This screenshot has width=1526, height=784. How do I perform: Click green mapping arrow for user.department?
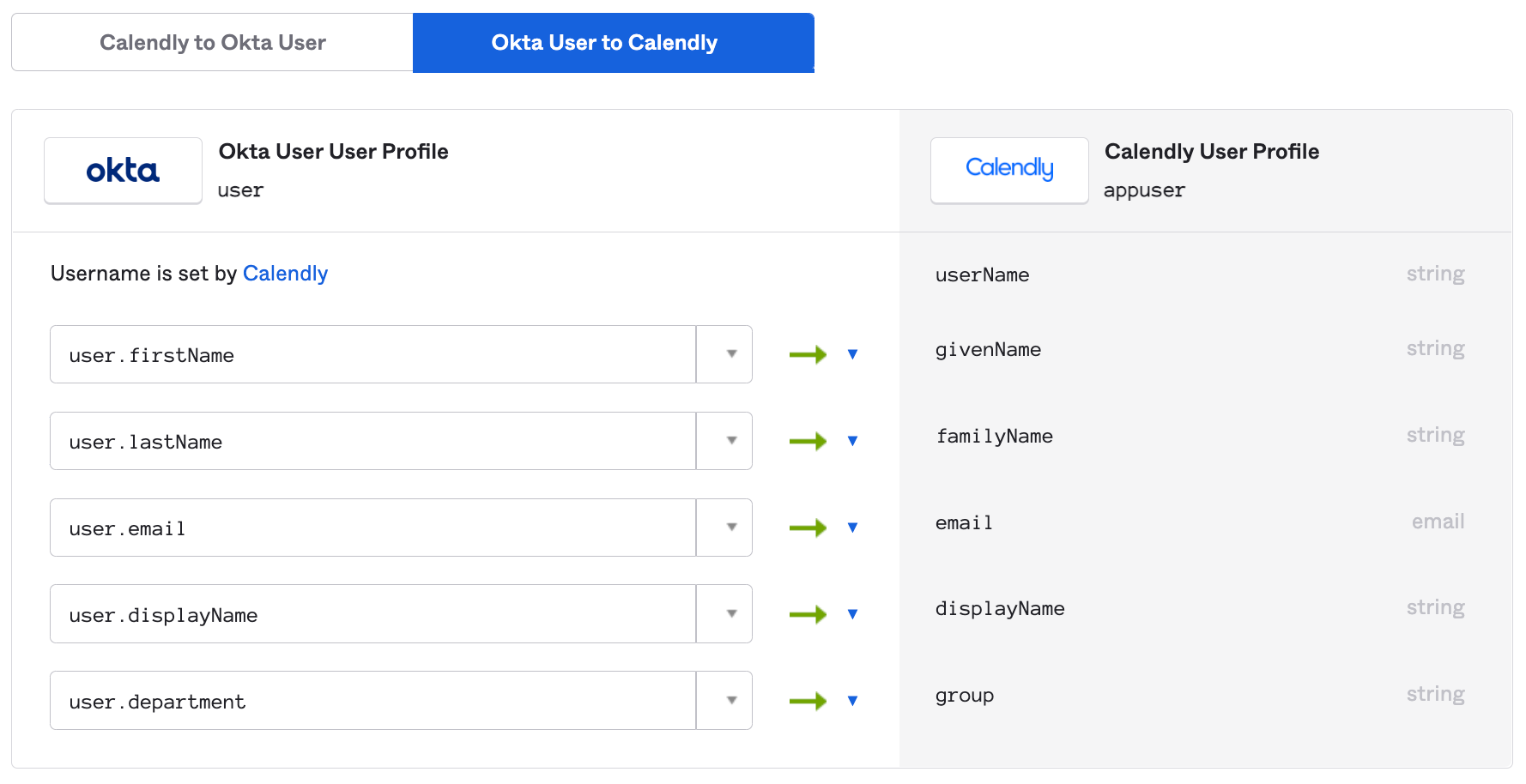[808, 701]
